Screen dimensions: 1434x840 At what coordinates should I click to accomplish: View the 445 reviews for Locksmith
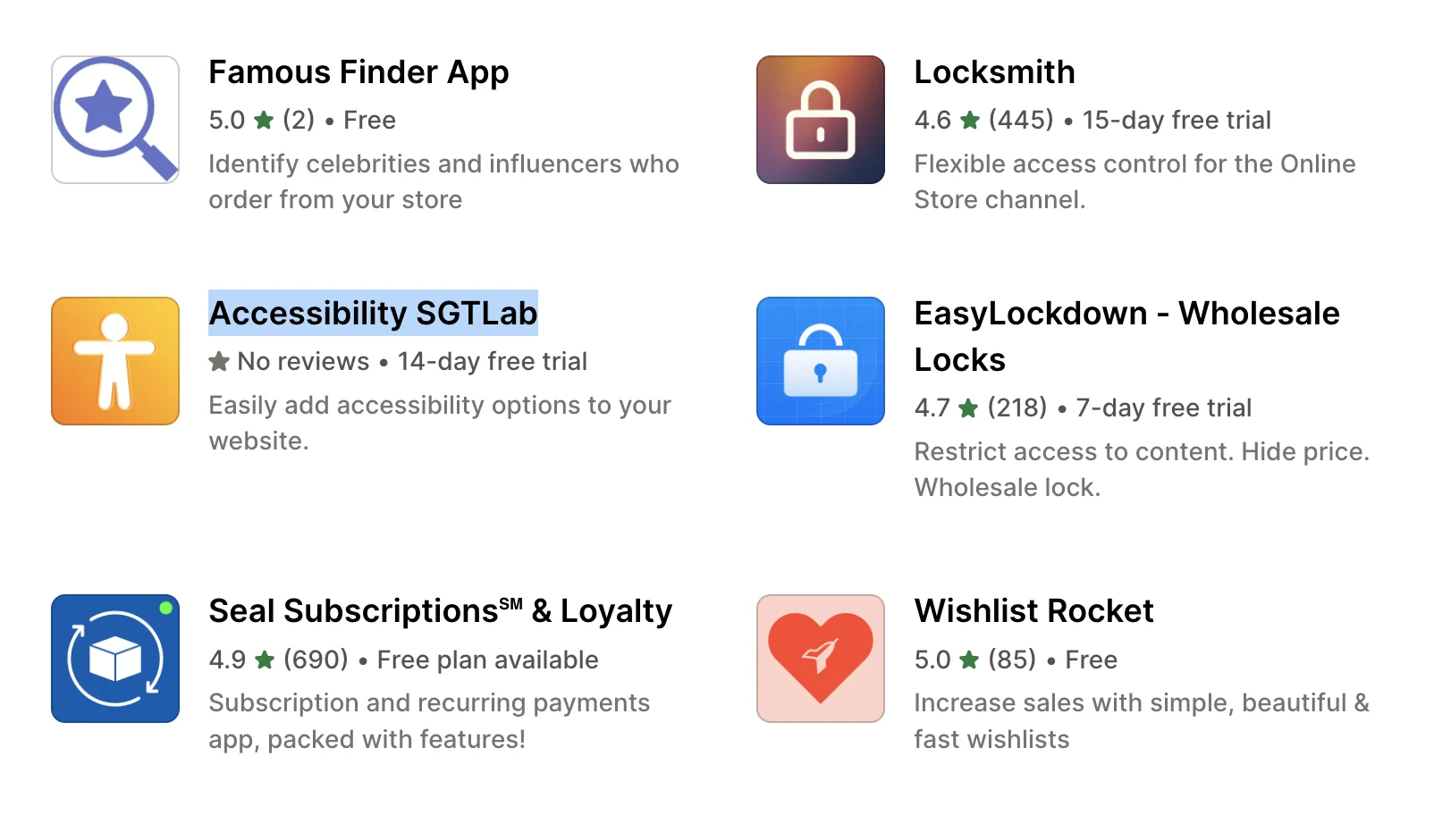[1022, 120]
